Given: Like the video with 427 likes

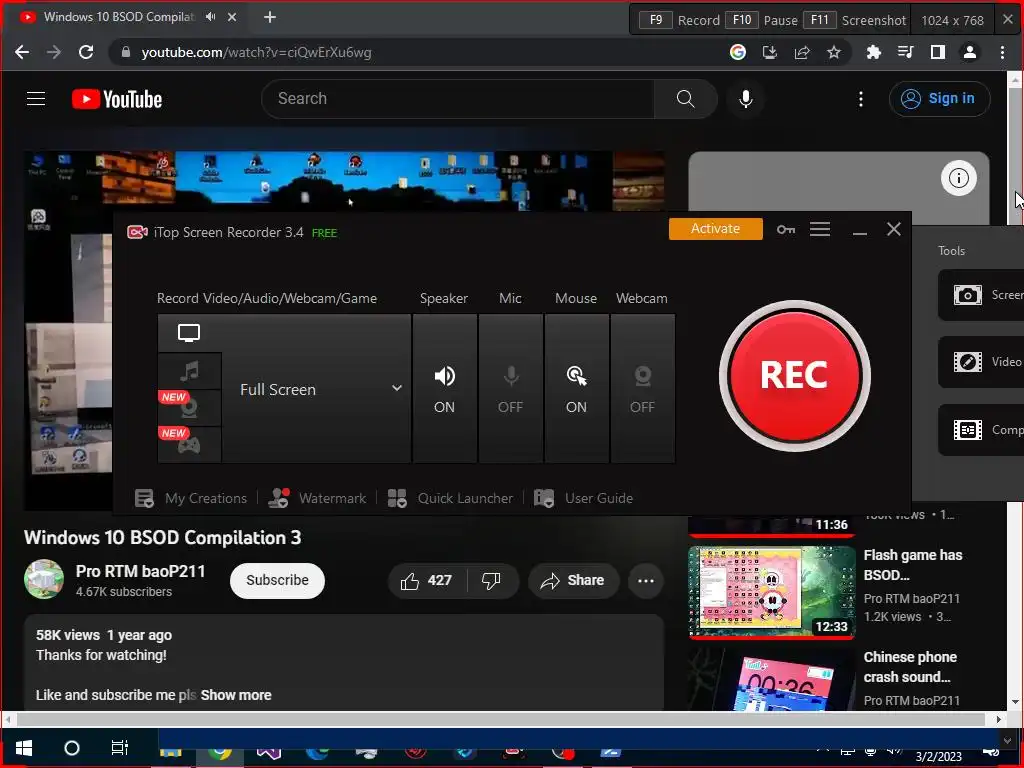Looking at the screenshot, I should (426, 581).
